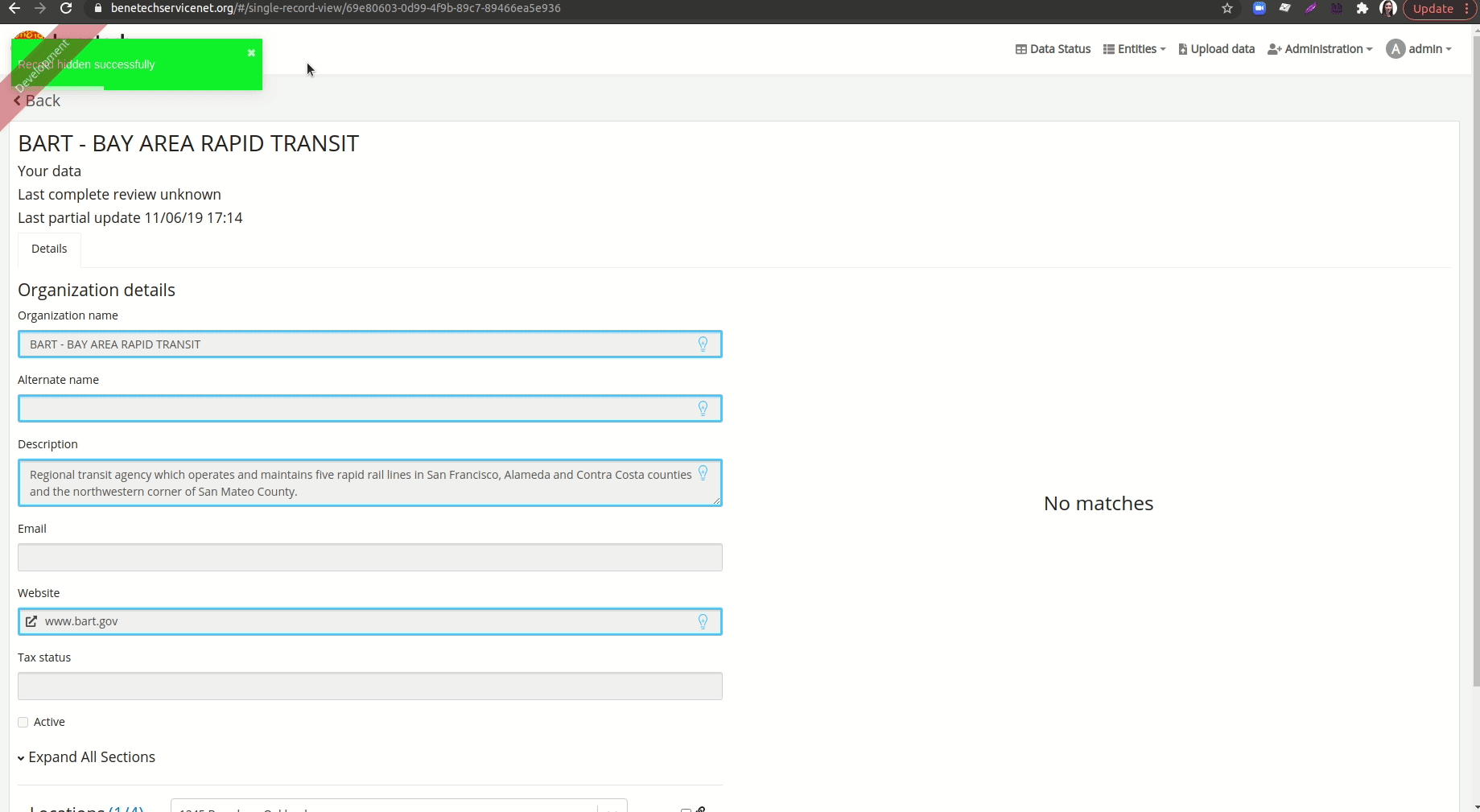This screenshot has width=1480, height=812.
Task: Toggle the checkbox beside the Locations address
Action: pos(686,809)
